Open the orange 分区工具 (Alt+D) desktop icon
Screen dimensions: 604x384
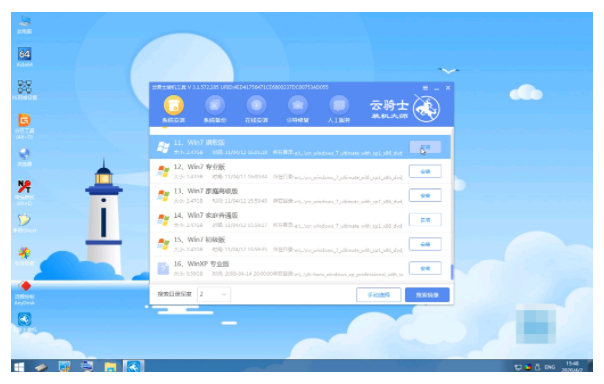pyautogui.click(x=25, y=126)
